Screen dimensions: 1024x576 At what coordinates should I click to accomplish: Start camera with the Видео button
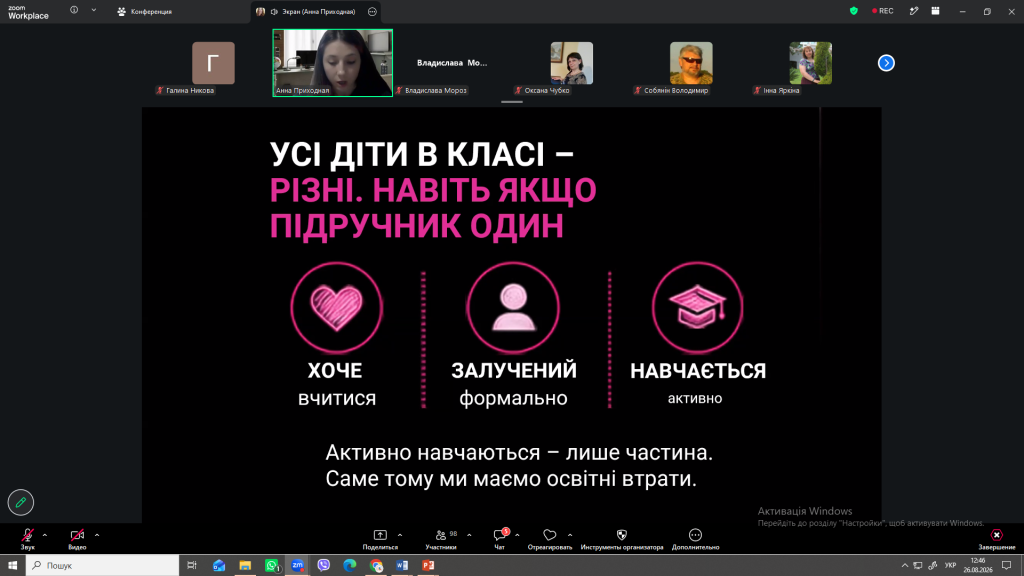click(77, 538)
